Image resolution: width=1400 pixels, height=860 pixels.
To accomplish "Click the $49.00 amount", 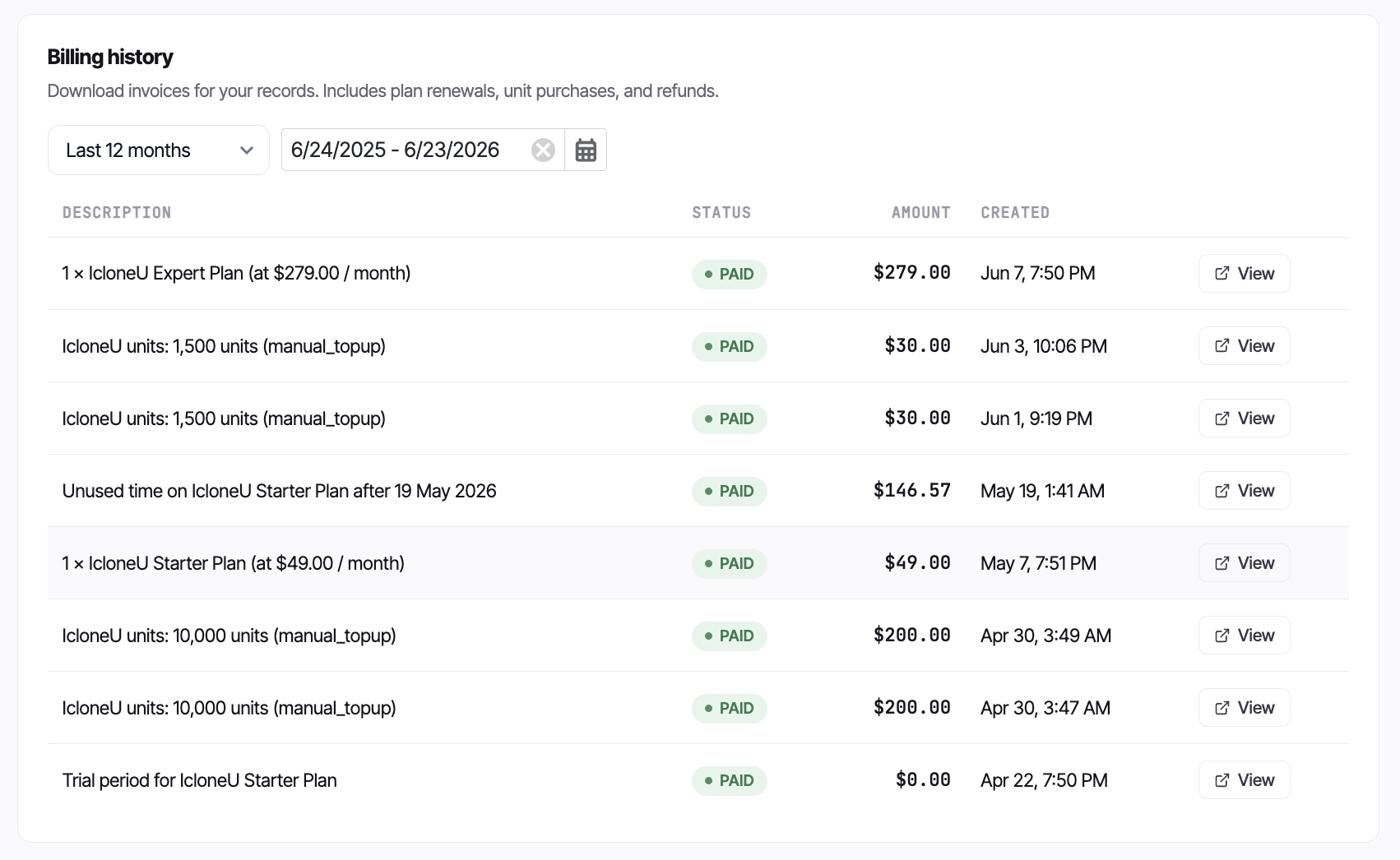I will 918,562.
